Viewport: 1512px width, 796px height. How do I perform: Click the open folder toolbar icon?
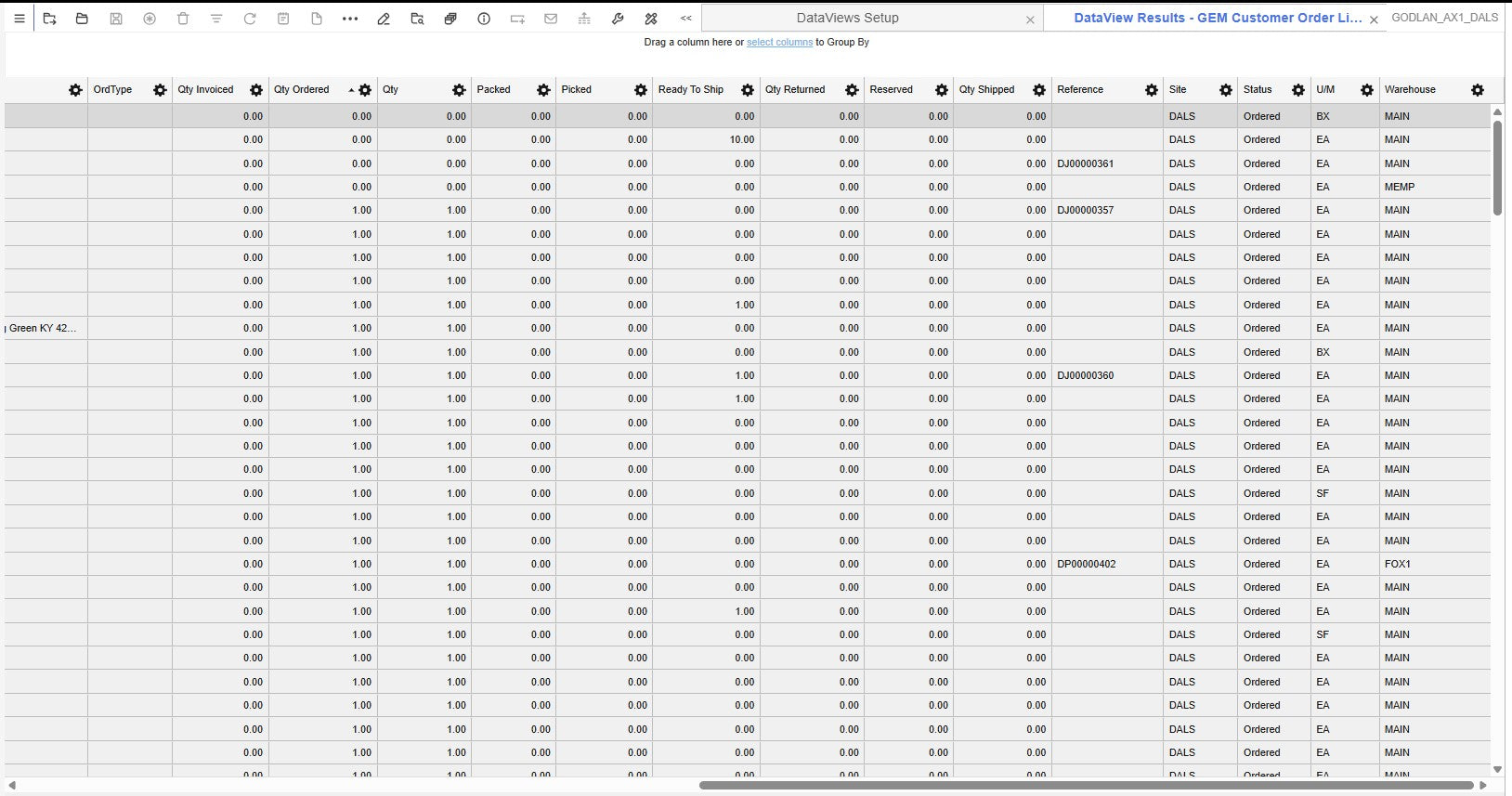[x=82, y=19]
